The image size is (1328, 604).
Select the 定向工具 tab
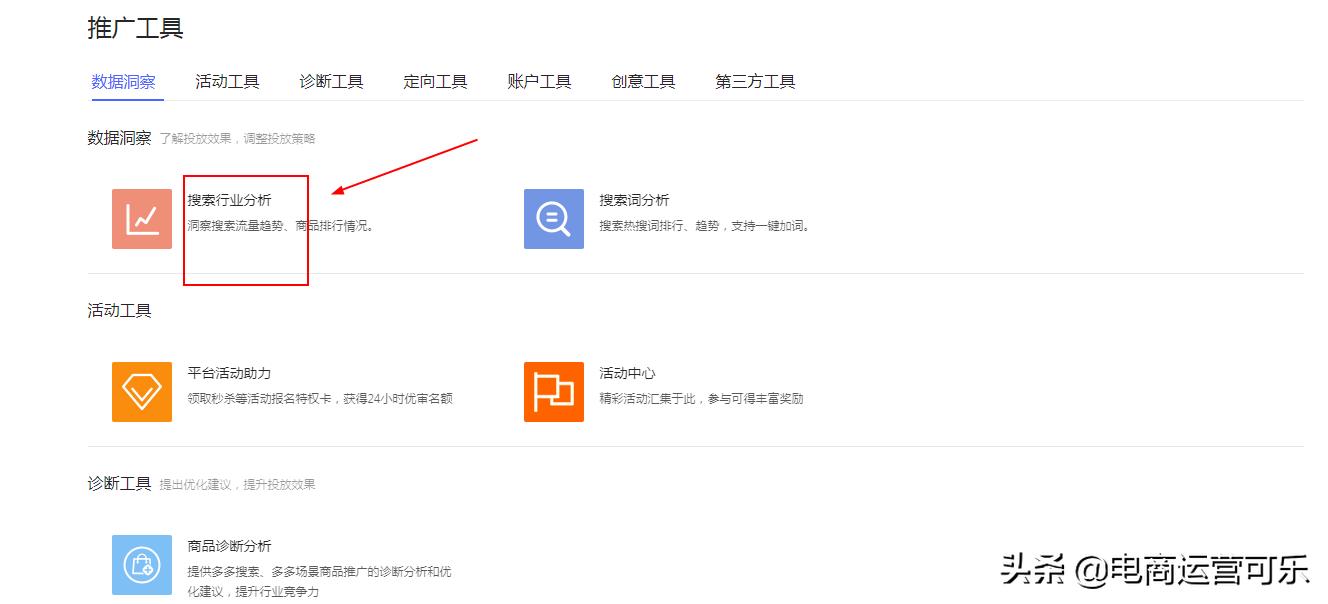coord(434,82)
